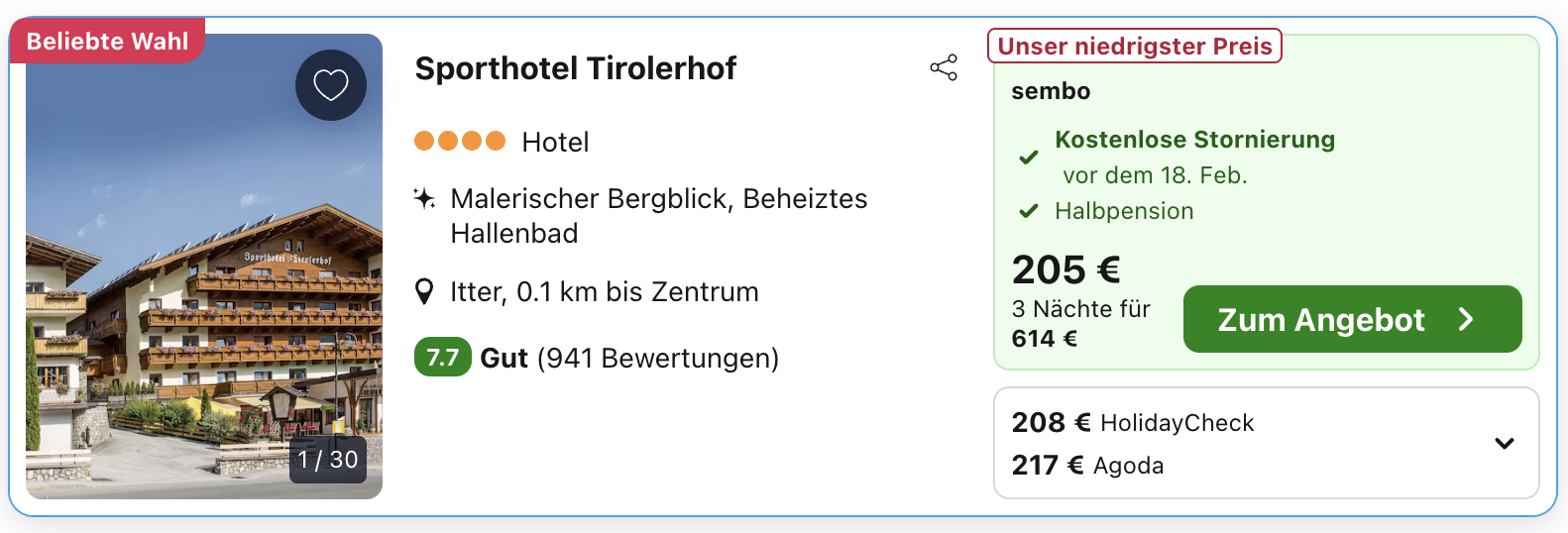
Task: Expand more prices with the chevron arrow
Action: pyautogui.click(x=1504, y=443)
